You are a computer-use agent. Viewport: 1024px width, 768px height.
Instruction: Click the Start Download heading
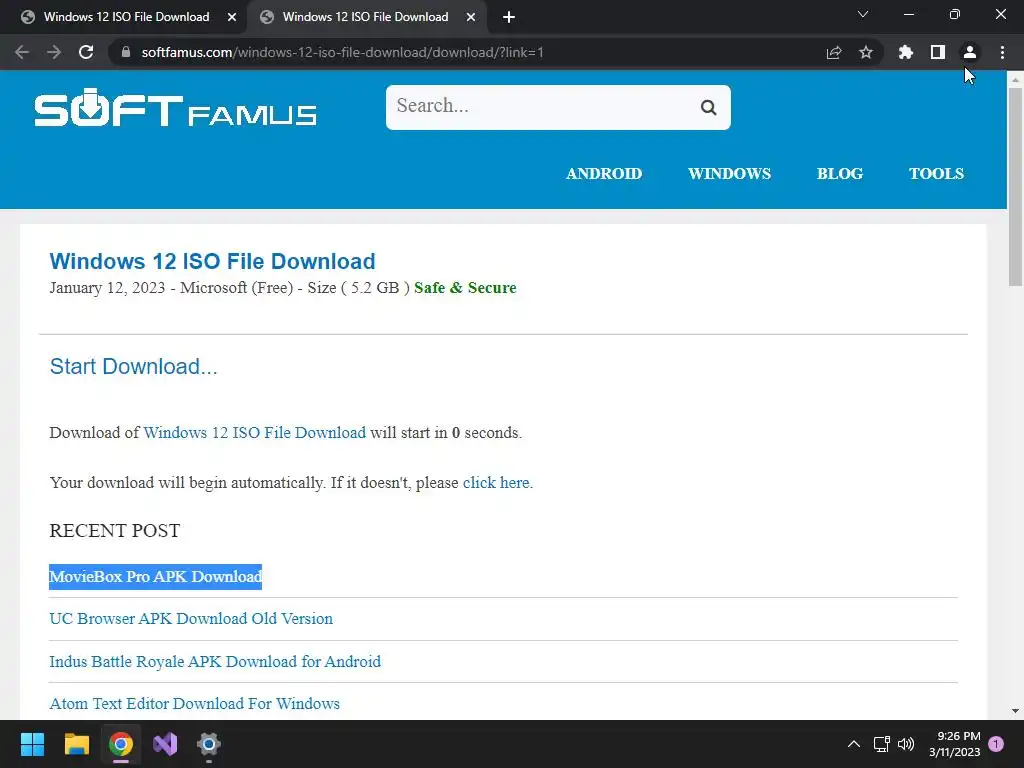tap(133, 366)
